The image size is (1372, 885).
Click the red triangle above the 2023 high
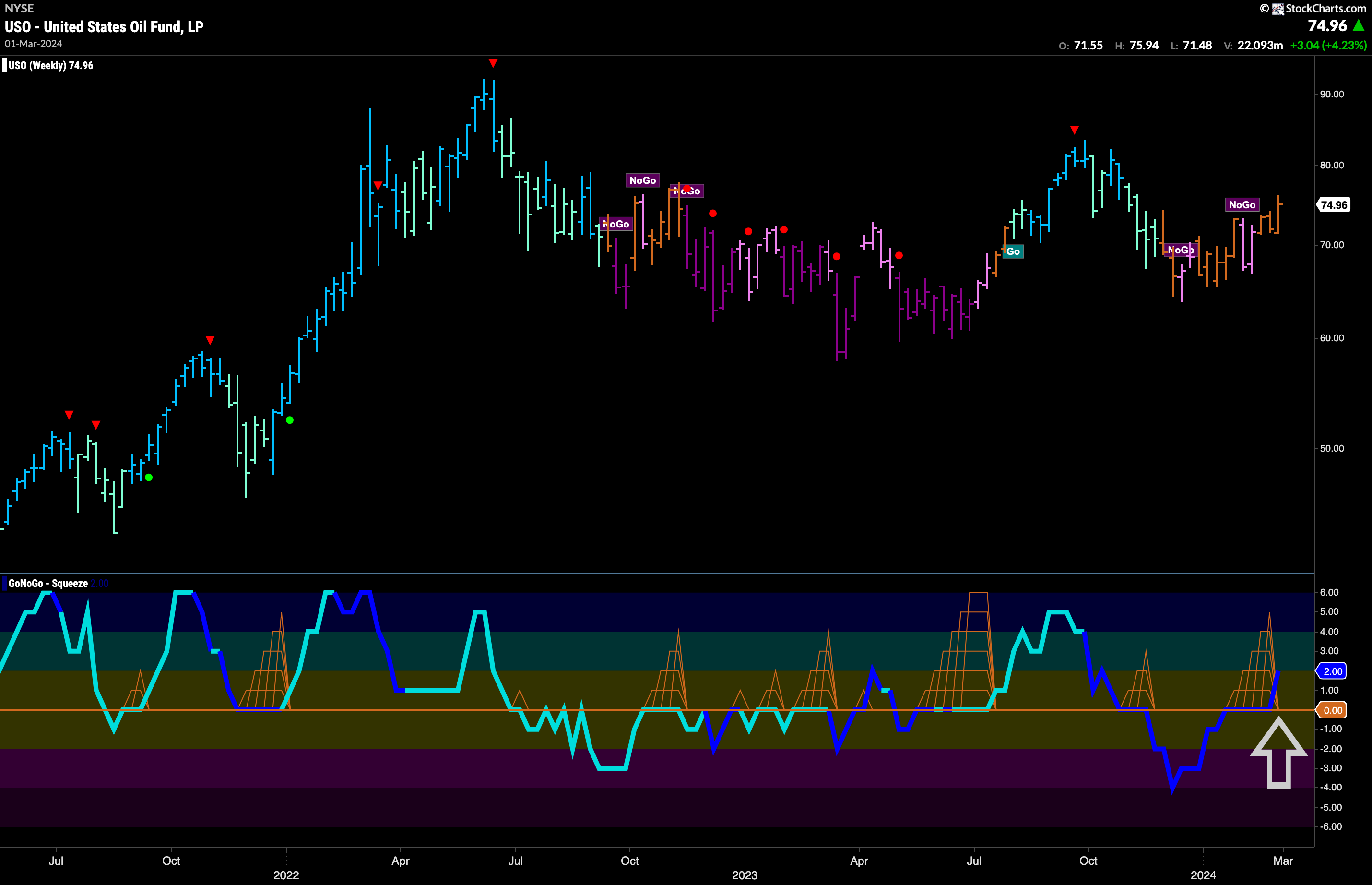tap(1075, 130)
